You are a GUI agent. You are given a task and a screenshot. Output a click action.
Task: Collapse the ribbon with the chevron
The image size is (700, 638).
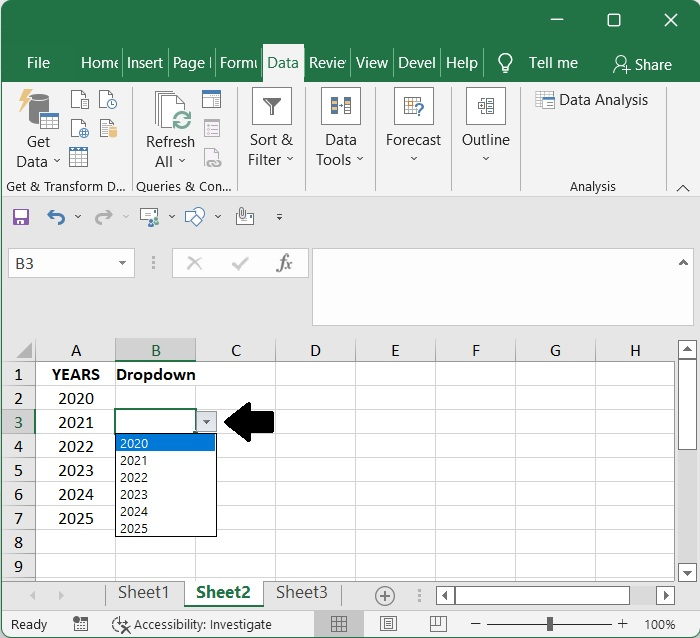click(683, 188)
